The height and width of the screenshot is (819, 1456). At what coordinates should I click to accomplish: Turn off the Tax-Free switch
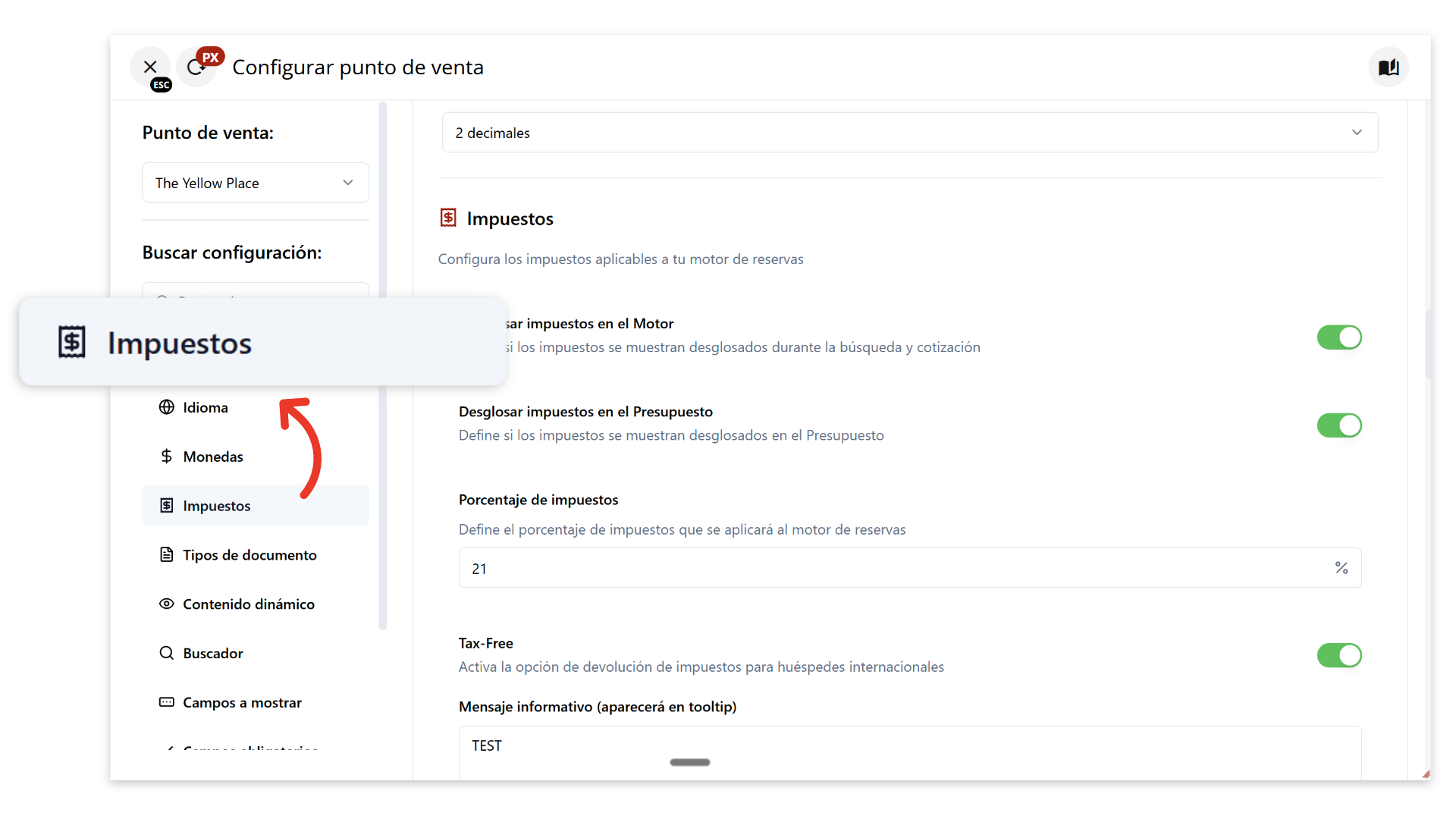click(x=1339, y=655)
